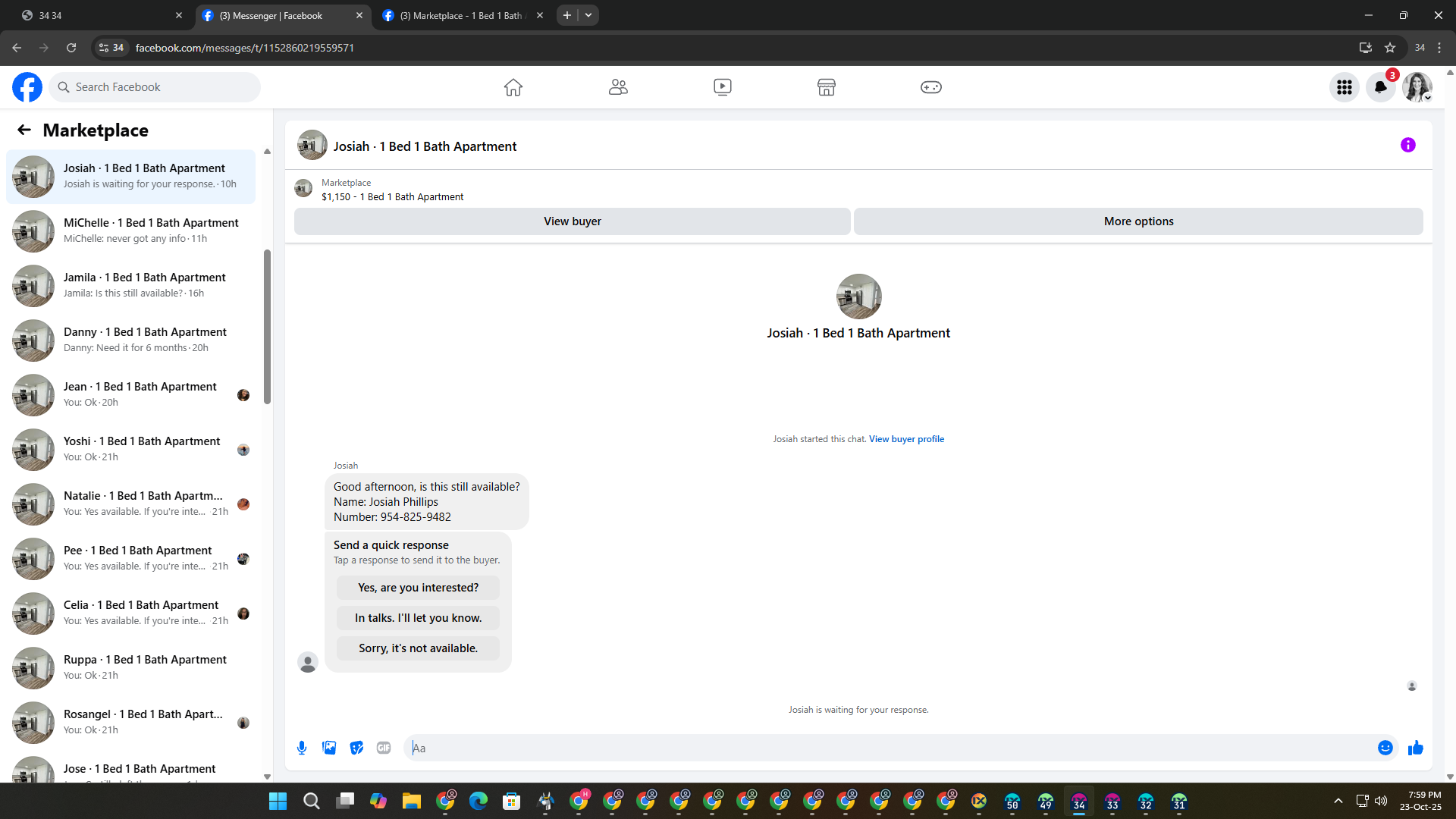Send quick reply Yes, are you interested?
Image resolution: width=1456 pixels, height=819 pixels.
click(x=418, y=588)
